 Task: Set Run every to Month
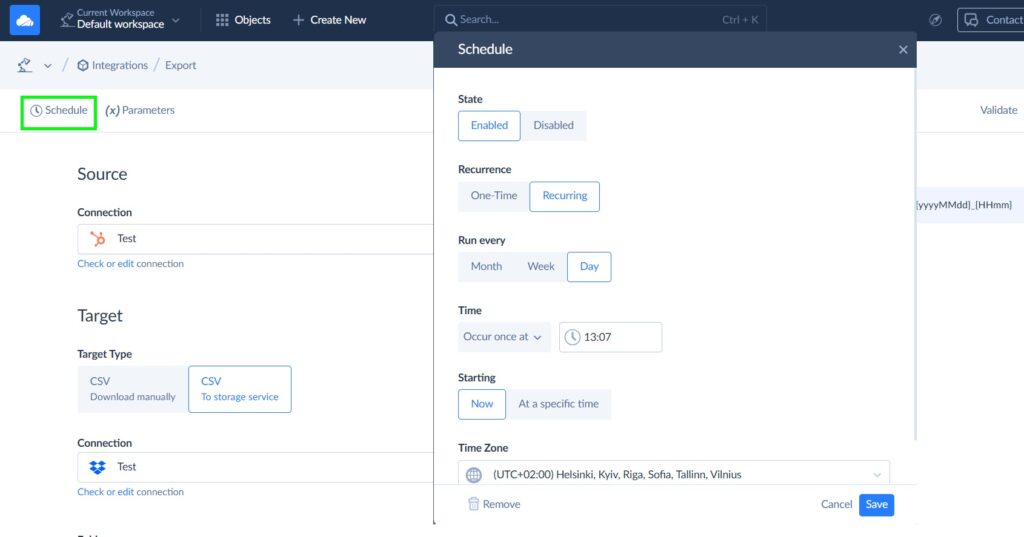[x=487, y=267]
